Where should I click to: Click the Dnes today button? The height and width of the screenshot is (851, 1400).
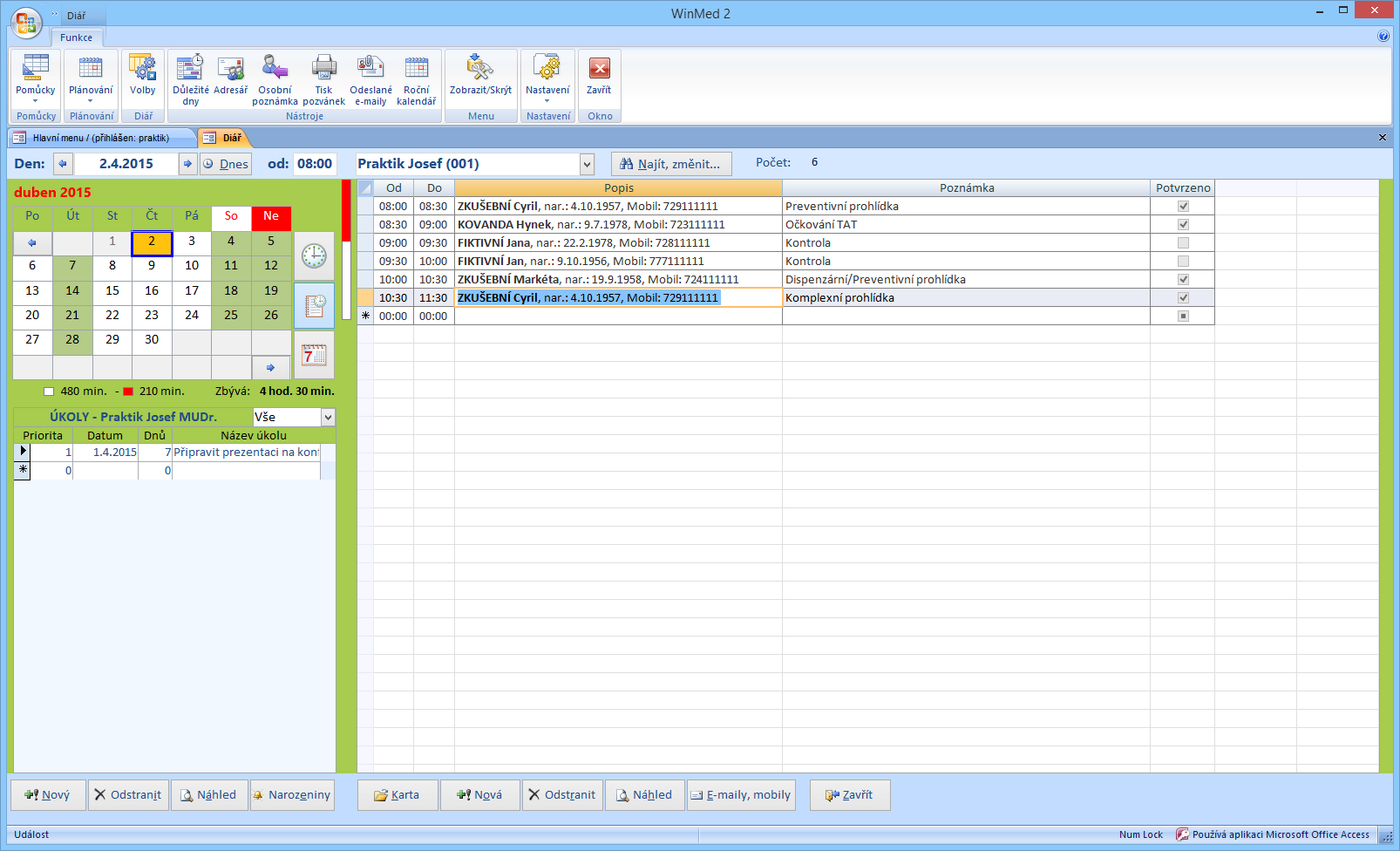click(226, 164)
